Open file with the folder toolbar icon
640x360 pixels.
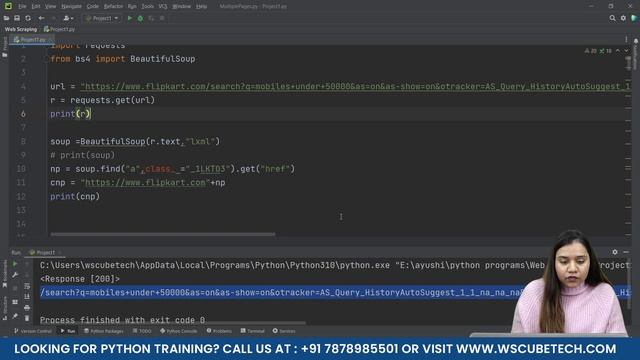click(x=6, y=18)
